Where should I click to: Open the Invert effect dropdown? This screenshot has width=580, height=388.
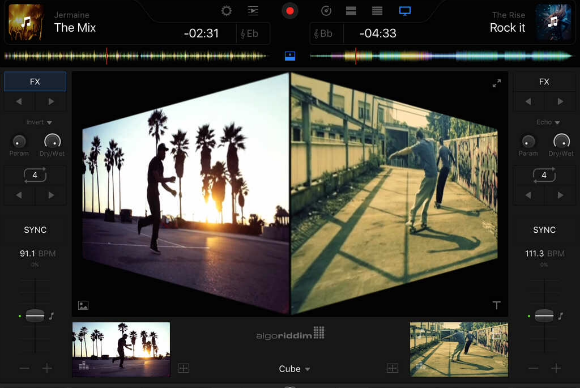click(39, 122)
